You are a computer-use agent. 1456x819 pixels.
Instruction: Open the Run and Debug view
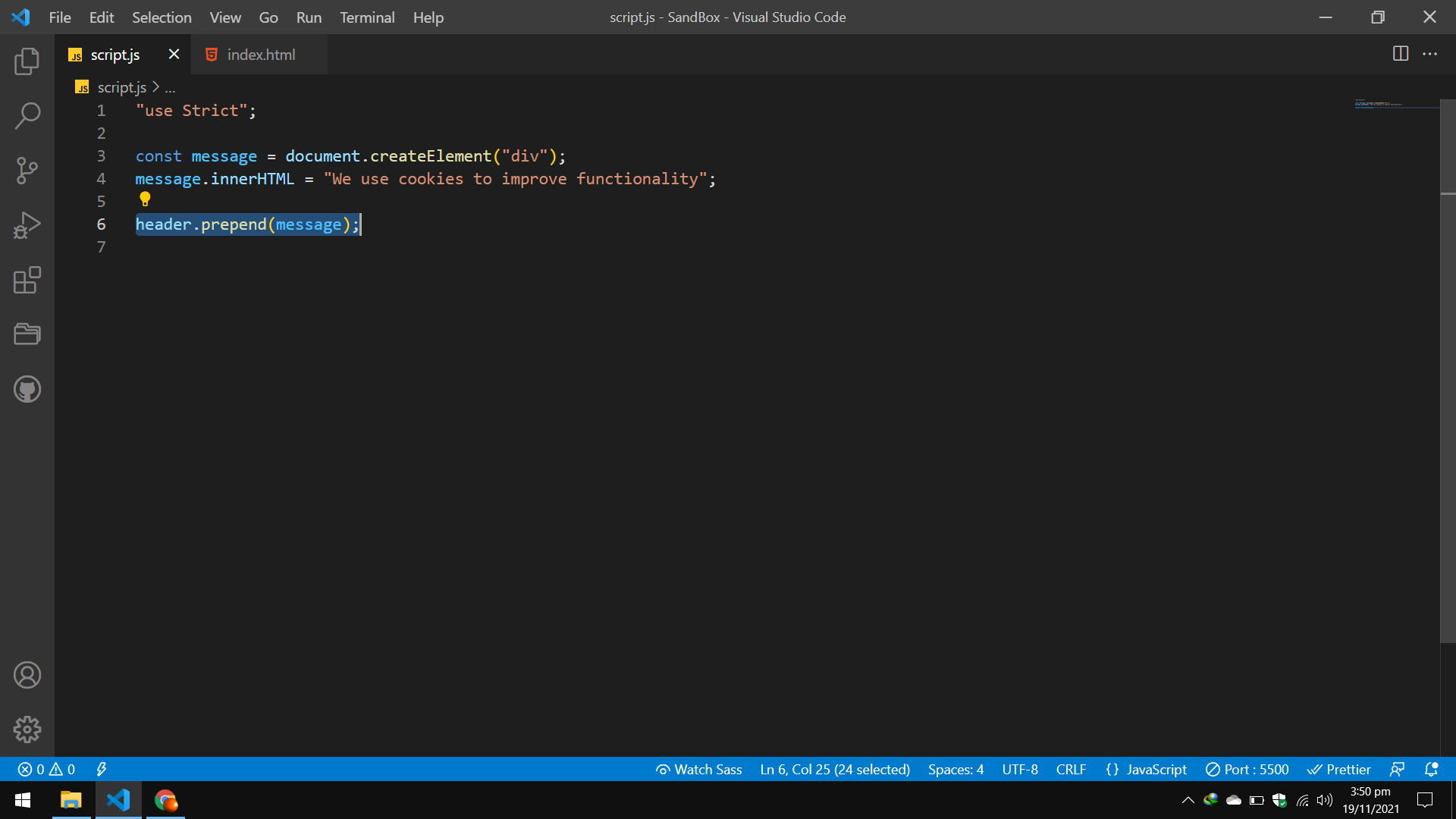point(27,225)
